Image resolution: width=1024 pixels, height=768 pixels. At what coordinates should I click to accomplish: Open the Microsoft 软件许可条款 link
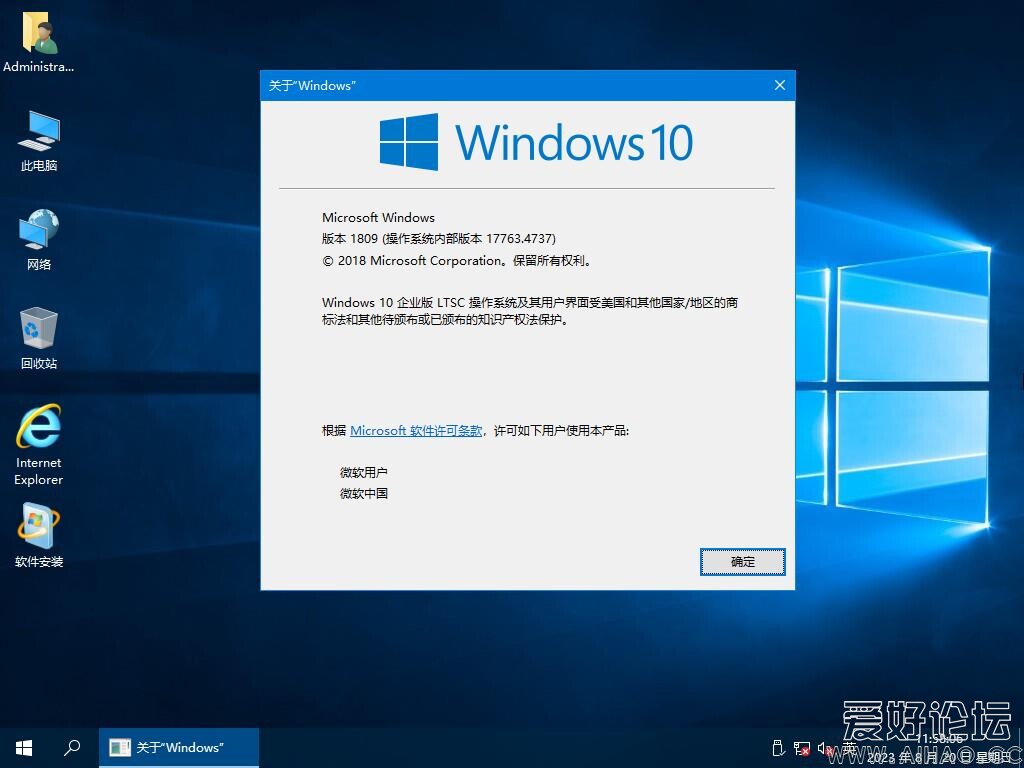pos(416,431)
